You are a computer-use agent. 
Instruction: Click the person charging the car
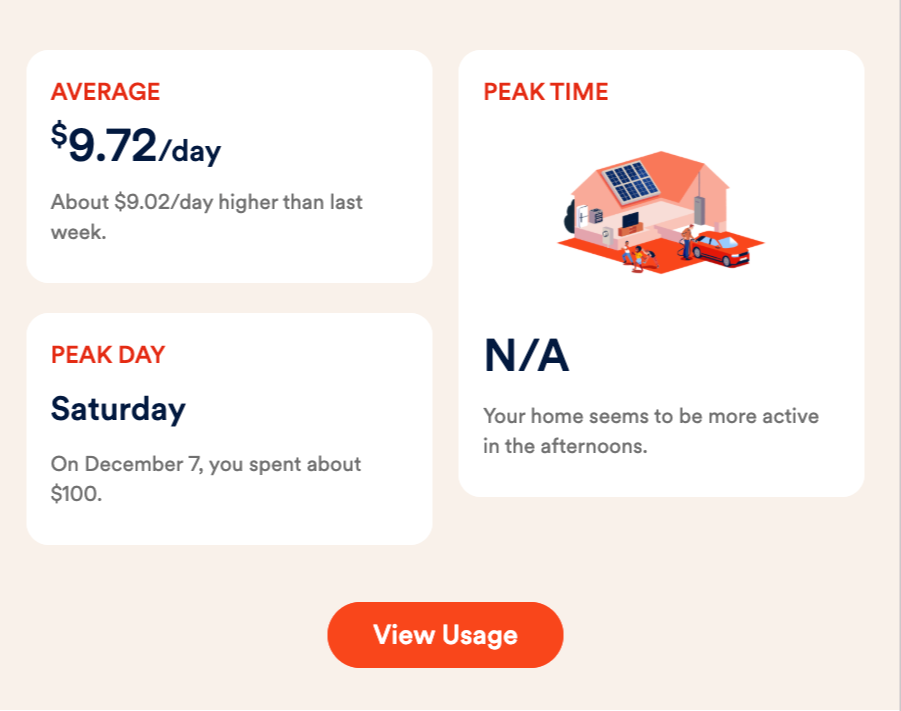[x=687, y=241]
